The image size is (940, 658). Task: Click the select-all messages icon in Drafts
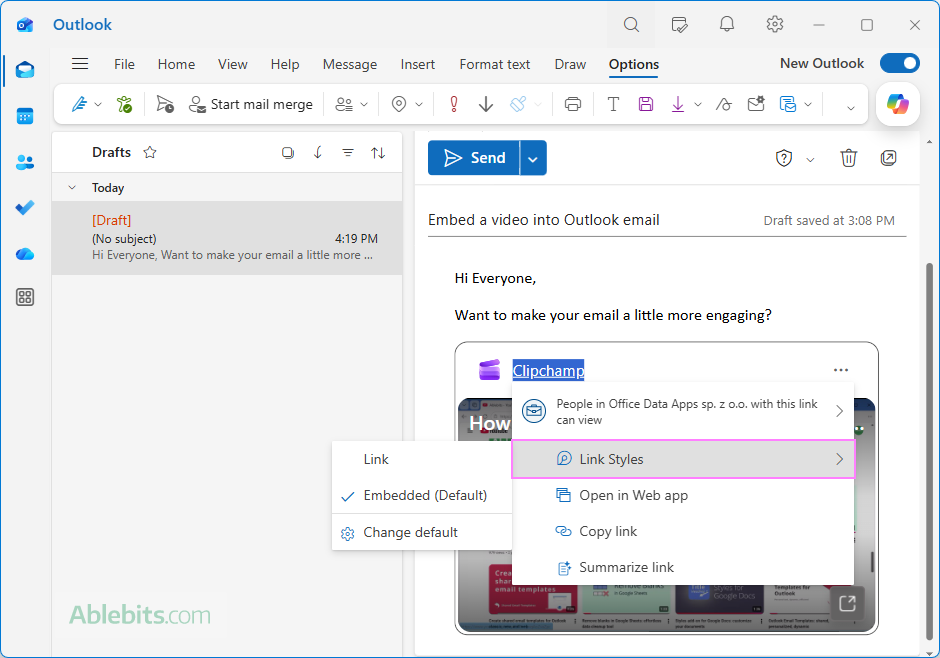click(x=288, y=153)
